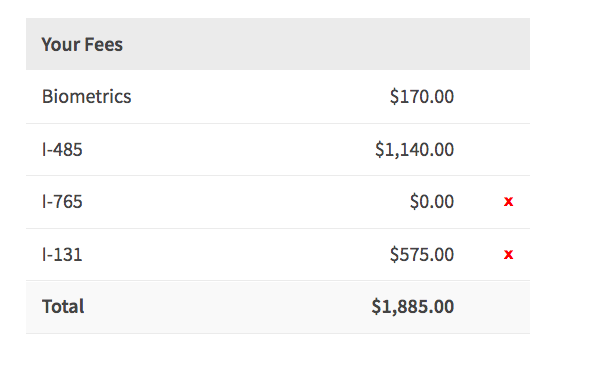Click the Your Fees header
The height and width of the screenshot is (378, 594).
82,44
